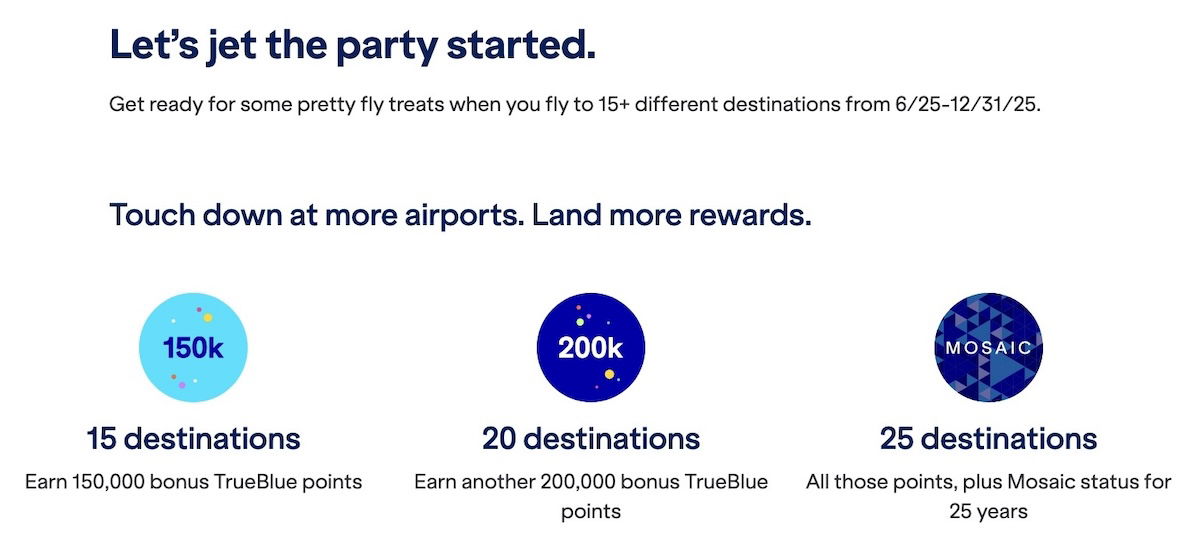The image size is (1200, 550).
Task: Select the 20 destinations heading
Action: (x=591, y=439)
